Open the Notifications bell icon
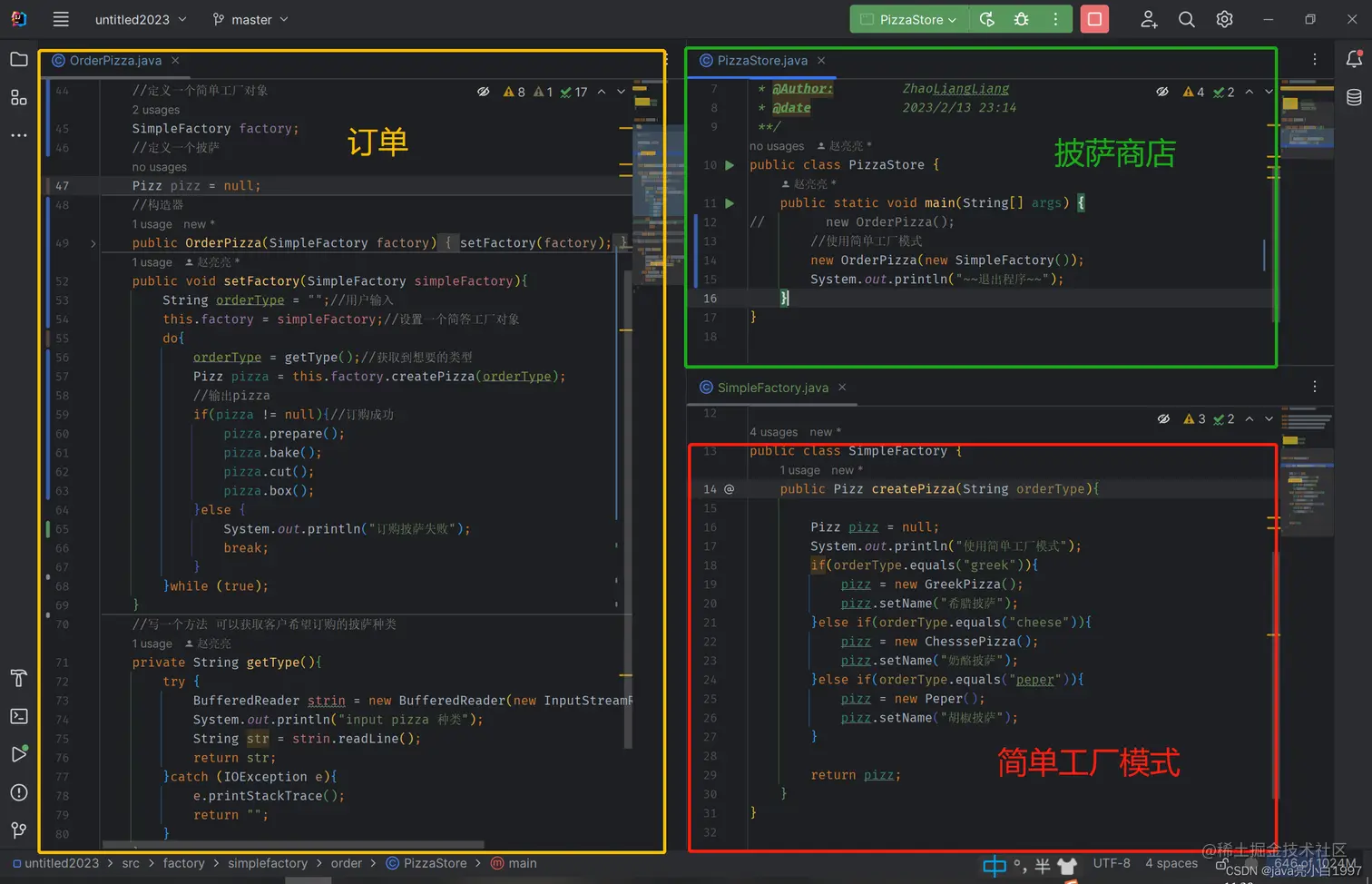 [1354, 60]
